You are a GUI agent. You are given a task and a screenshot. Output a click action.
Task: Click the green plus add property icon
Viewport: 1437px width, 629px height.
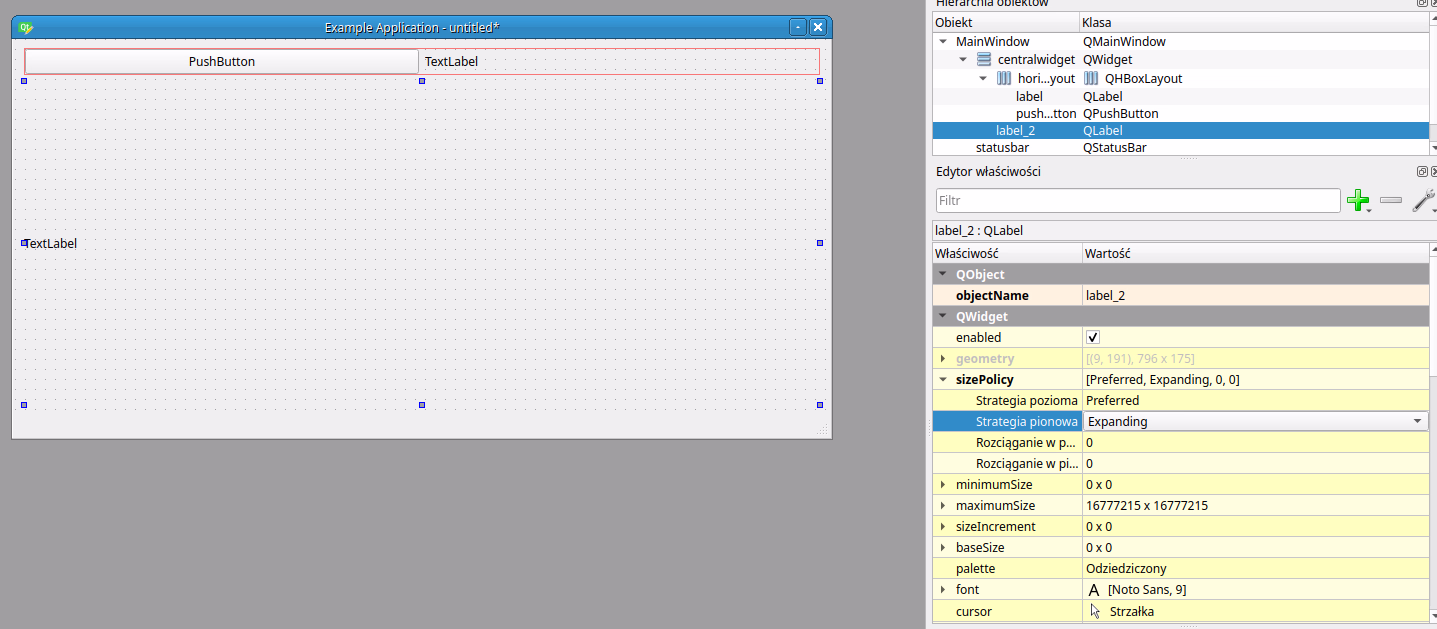click(x=1357, y=201)
